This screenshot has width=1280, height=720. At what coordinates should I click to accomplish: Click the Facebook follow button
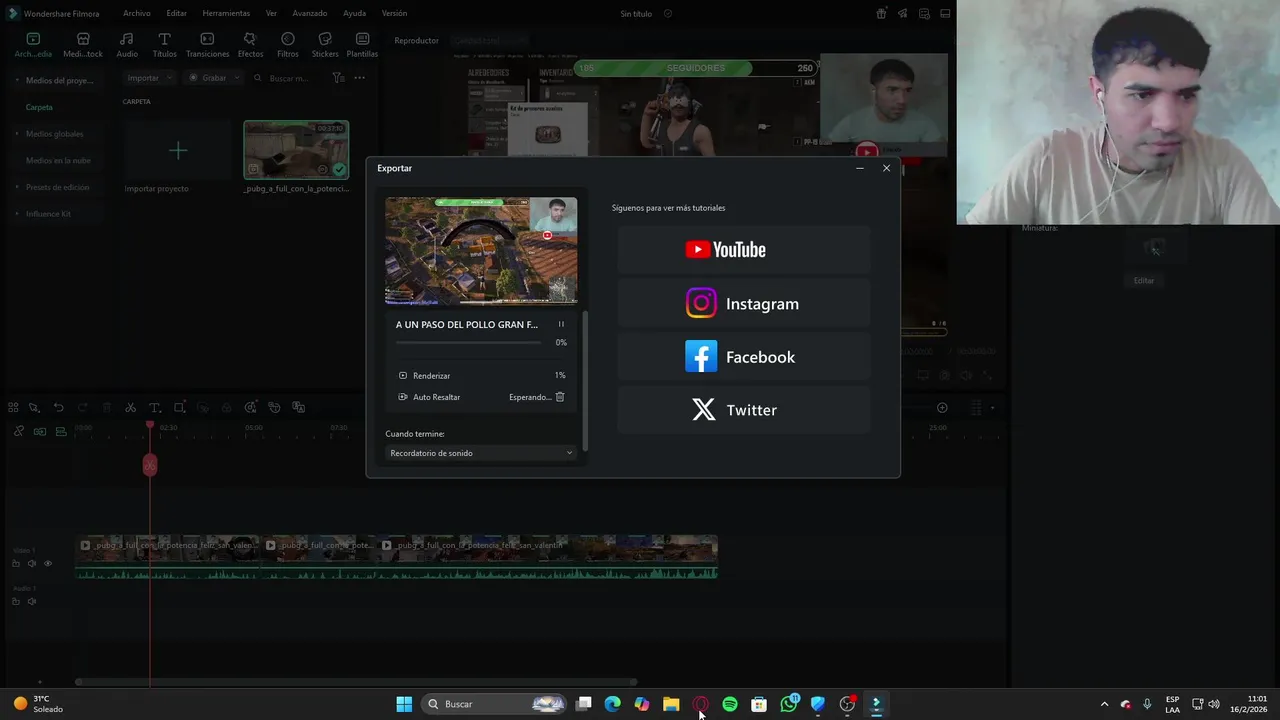pyautogui.click(x=744, y=356)
